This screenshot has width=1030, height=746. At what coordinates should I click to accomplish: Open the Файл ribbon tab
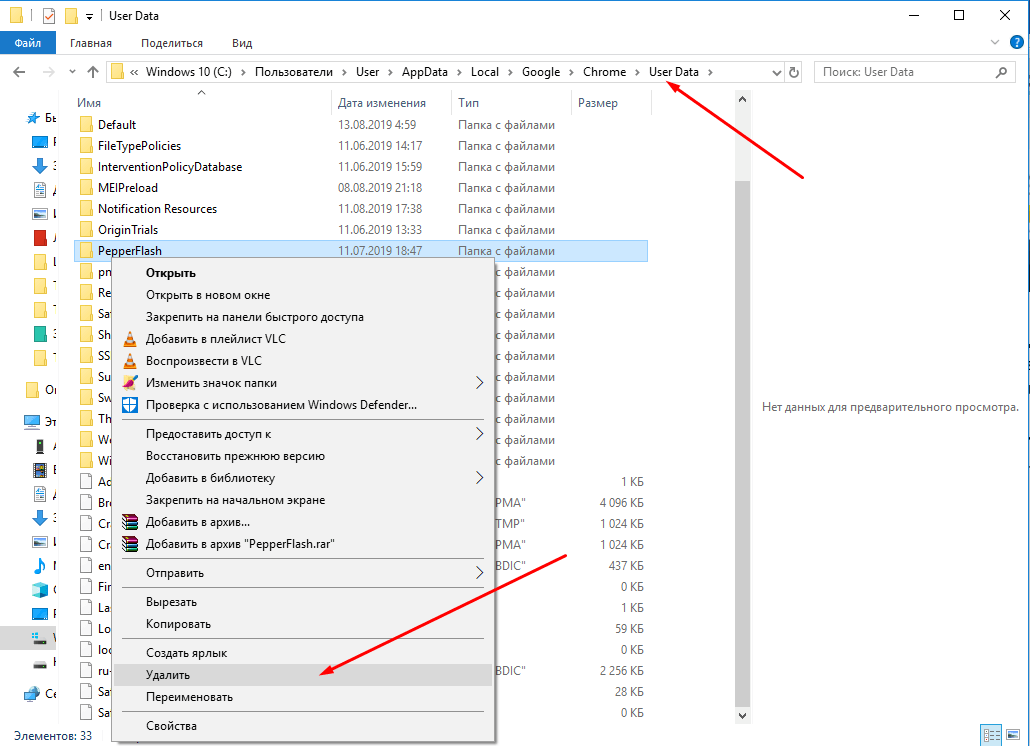28,43
